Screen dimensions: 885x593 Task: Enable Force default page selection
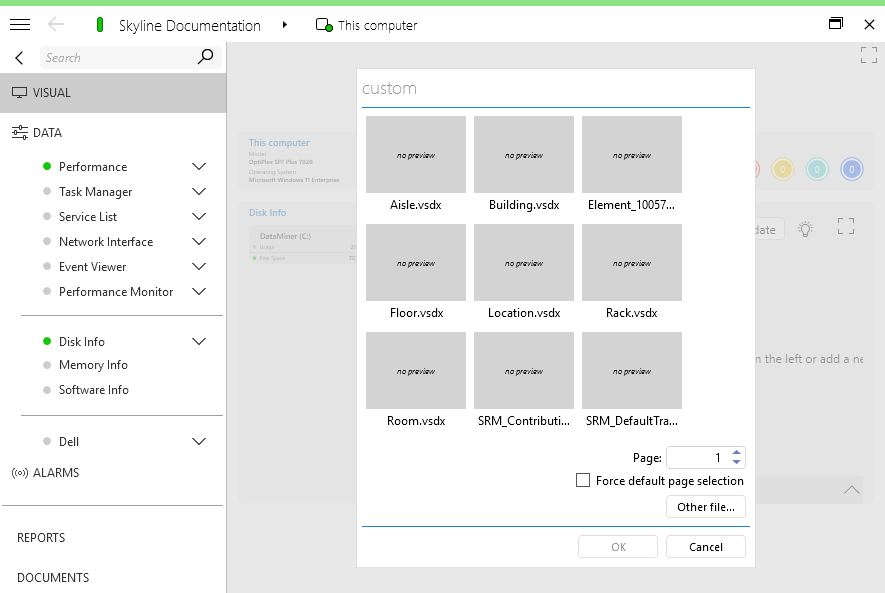583,480
